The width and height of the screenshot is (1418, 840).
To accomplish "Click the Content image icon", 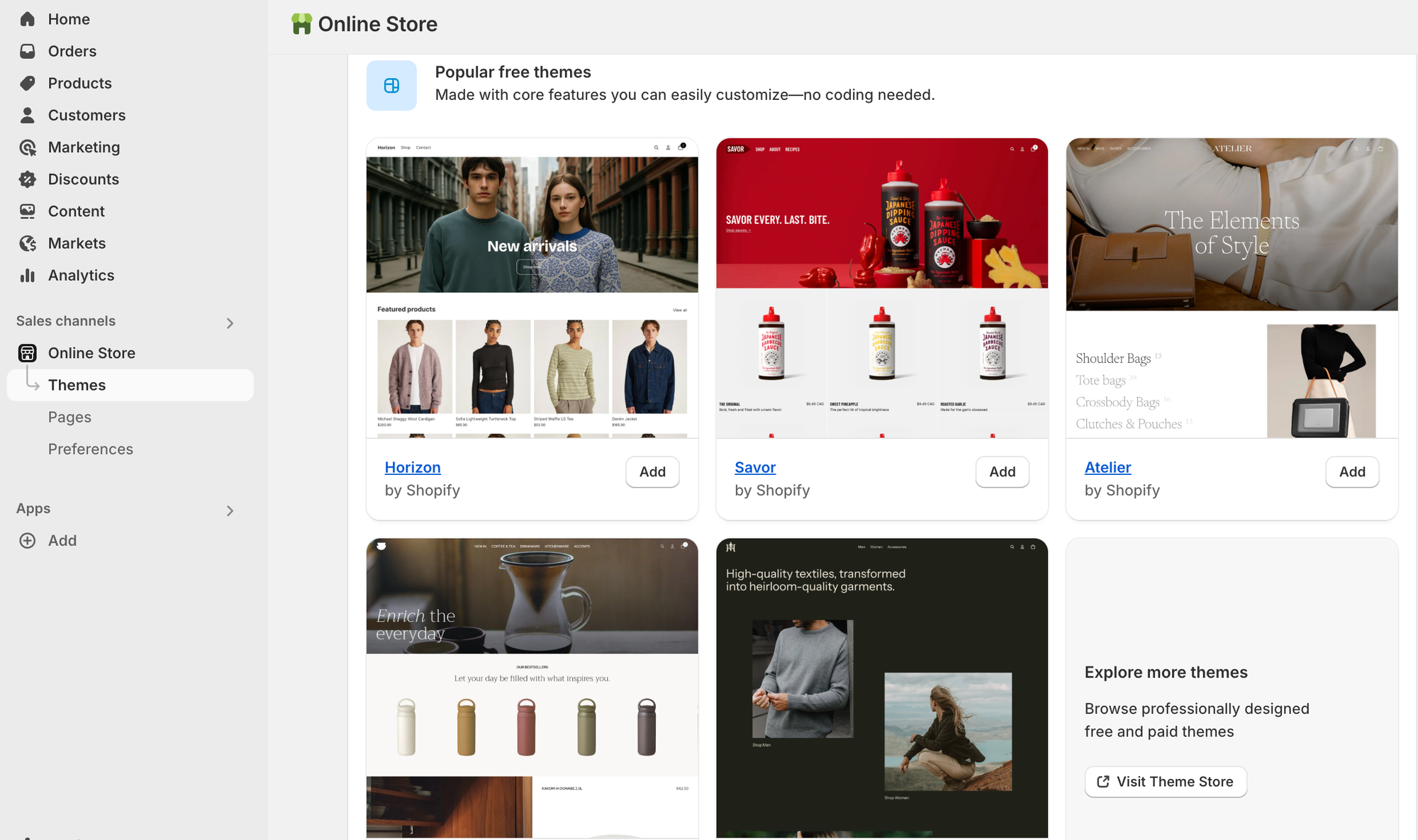I will click(x=28, y=211).
